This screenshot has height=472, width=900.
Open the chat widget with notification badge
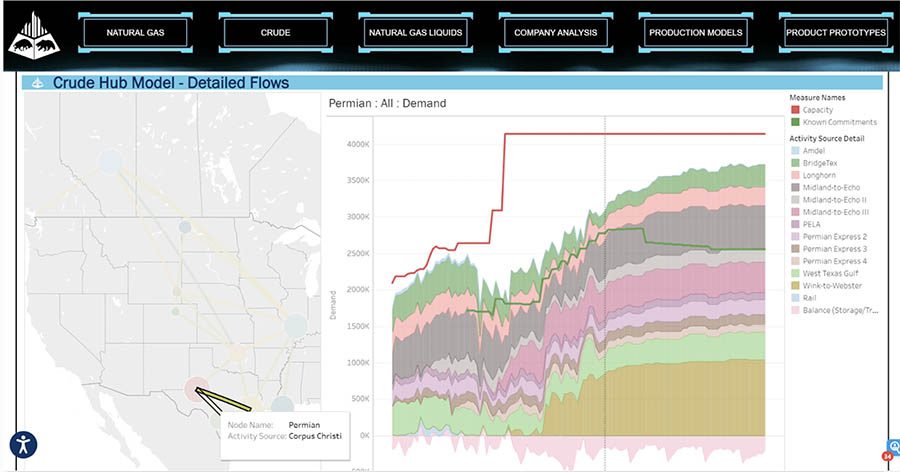point(893,448)
